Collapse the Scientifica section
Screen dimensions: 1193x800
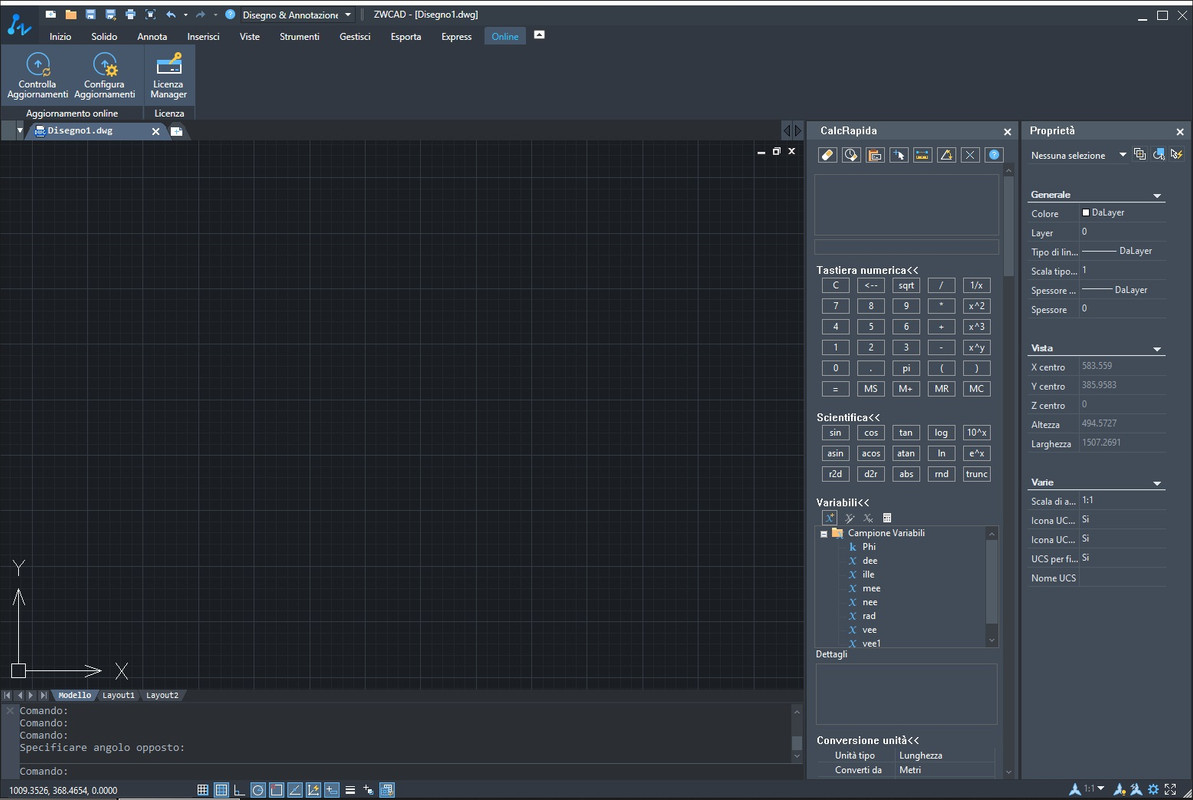tap(848, 417)
